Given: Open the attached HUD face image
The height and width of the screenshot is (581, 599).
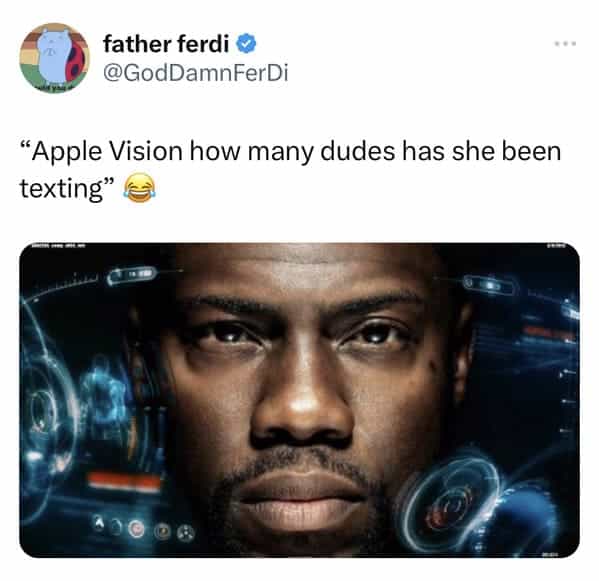Looking at the screenshot, I should (x=300, y=400).
